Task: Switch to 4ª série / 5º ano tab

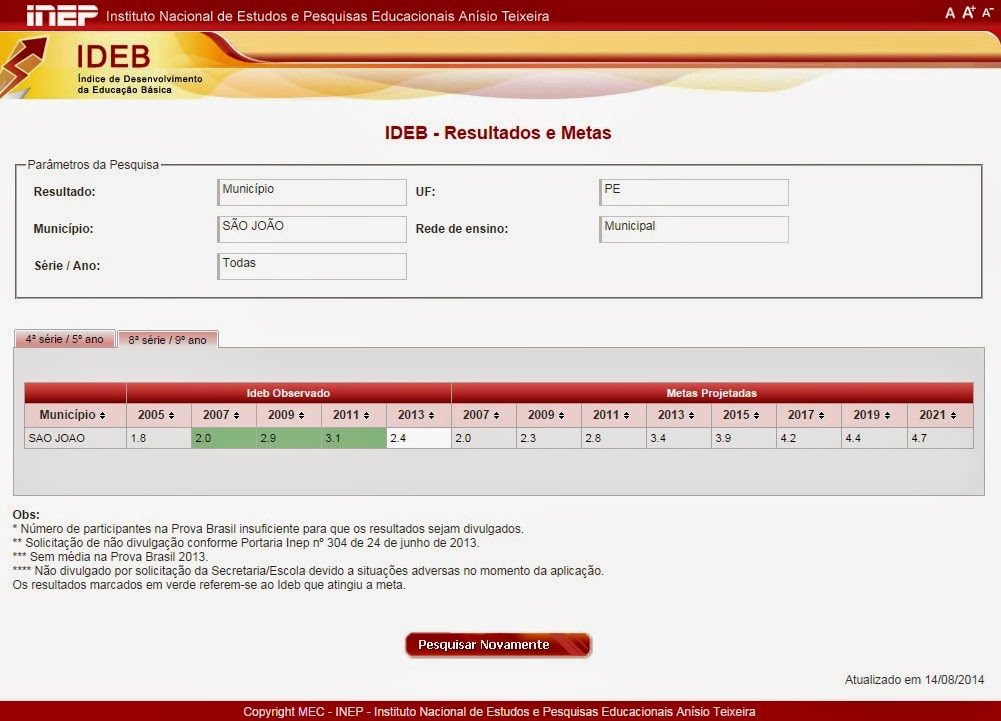Action: (64, 339)
